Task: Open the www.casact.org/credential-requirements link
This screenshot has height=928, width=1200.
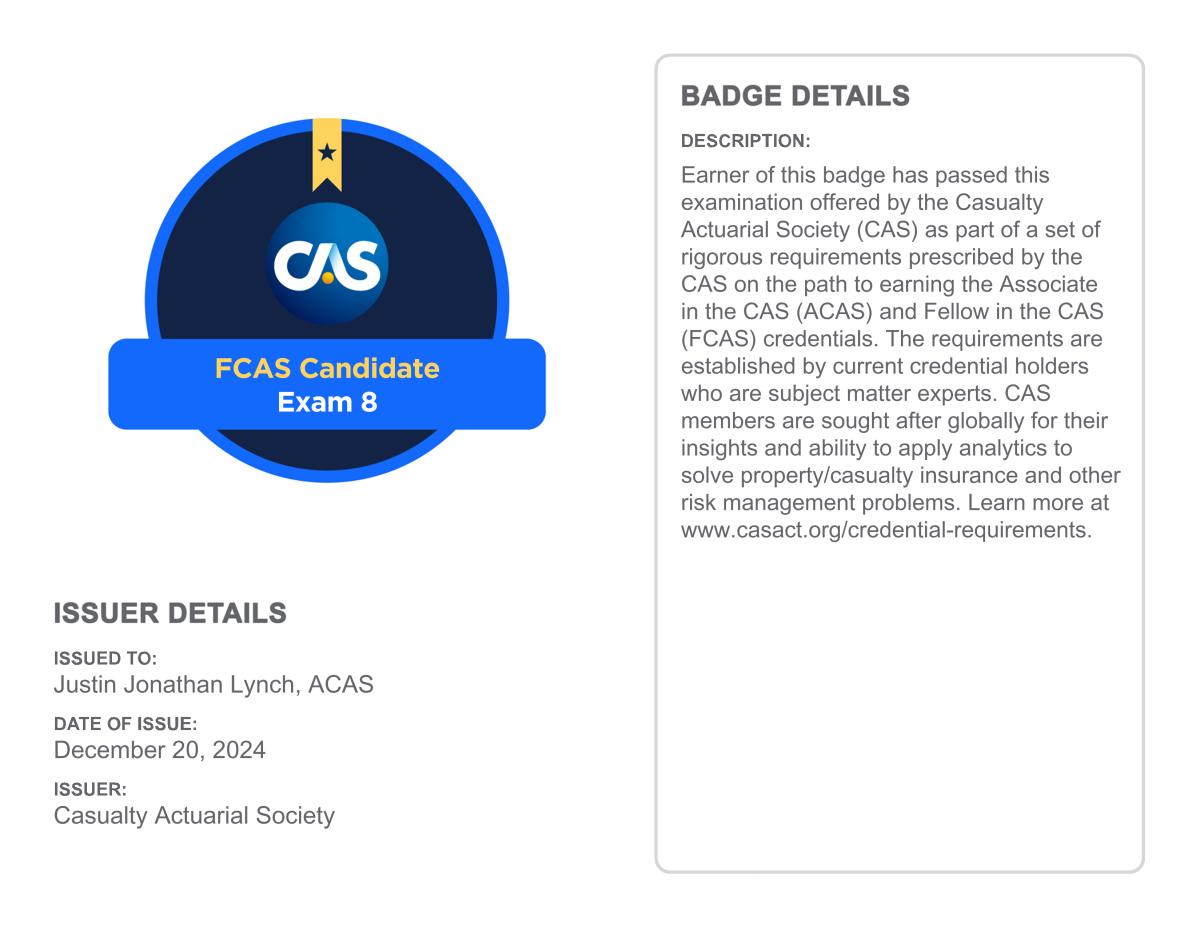Action: click(x=886, y=530)
